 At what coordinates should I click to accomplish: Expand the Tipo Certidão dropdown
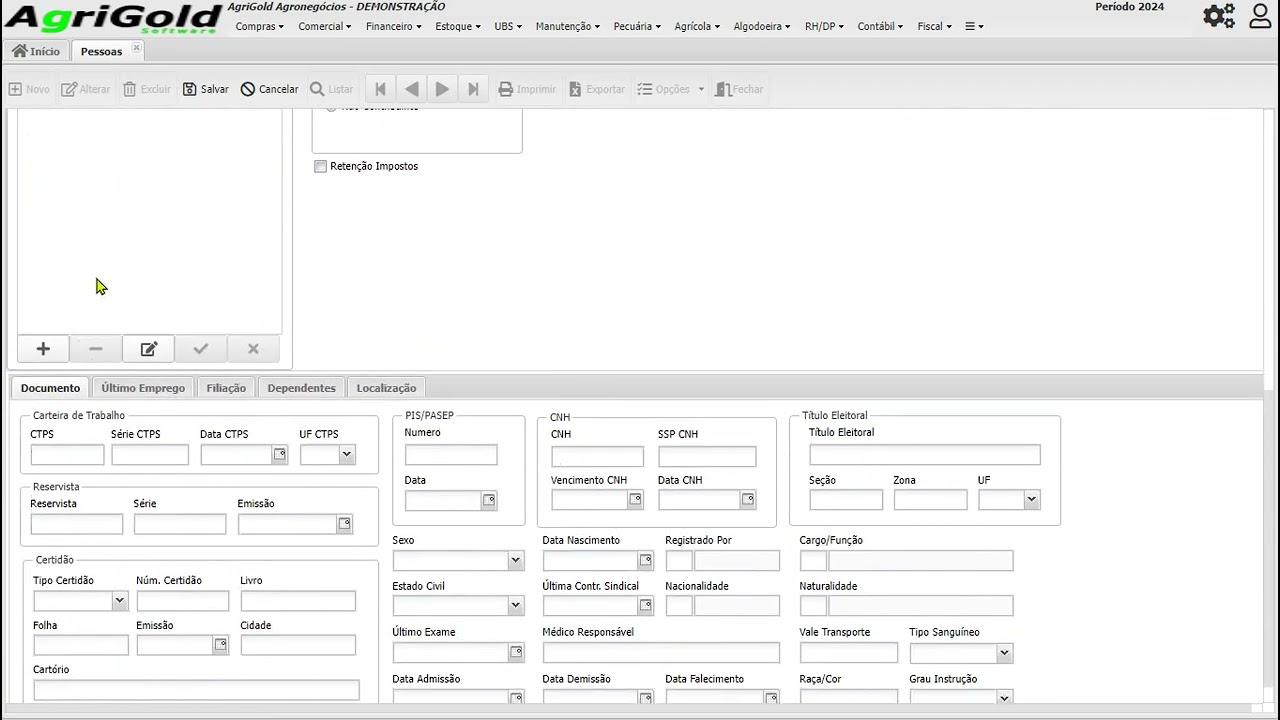pos(119,601)
